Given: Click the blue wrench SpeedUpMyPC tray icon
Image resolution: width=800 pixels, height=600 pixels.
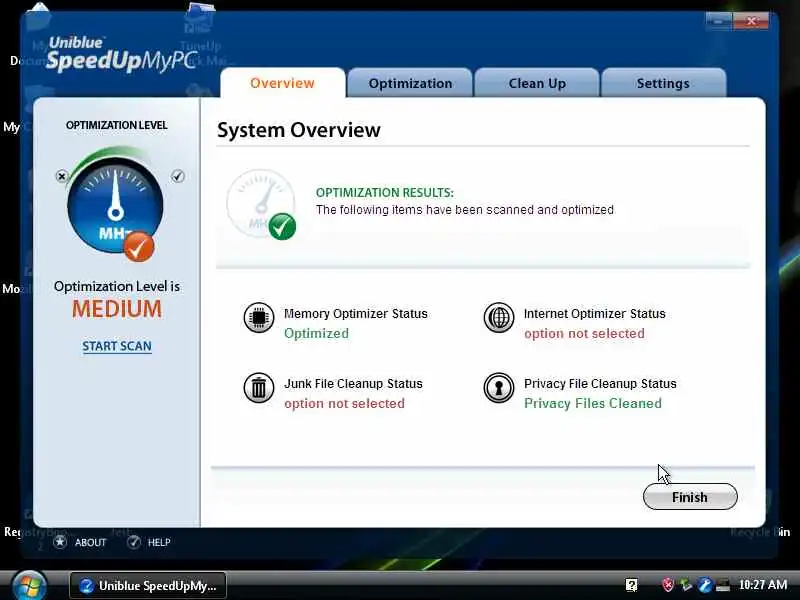Looking at the screenshot, I should 705,585.
